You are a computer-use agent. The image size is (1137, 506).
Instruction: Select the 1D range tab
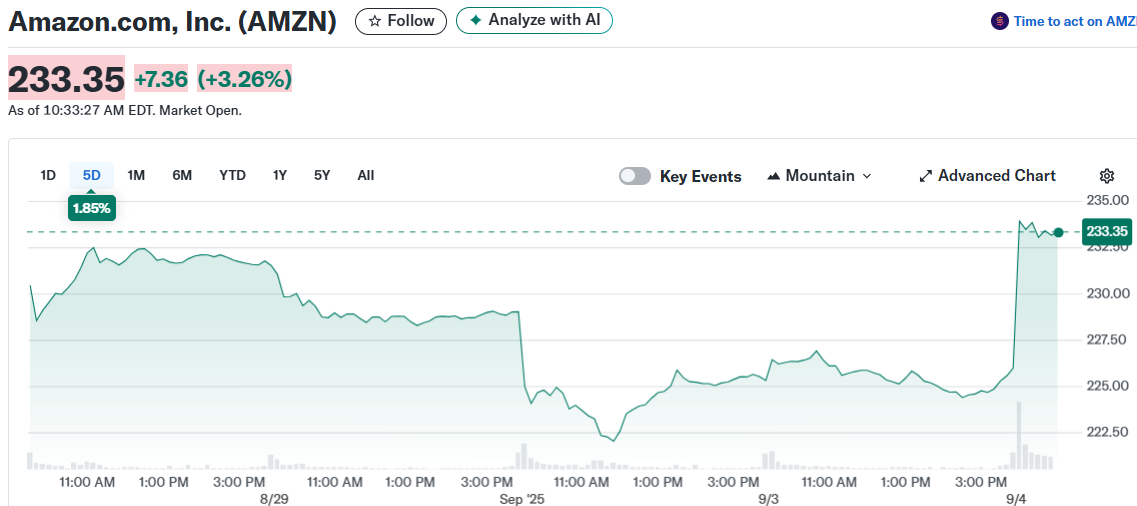48,175
